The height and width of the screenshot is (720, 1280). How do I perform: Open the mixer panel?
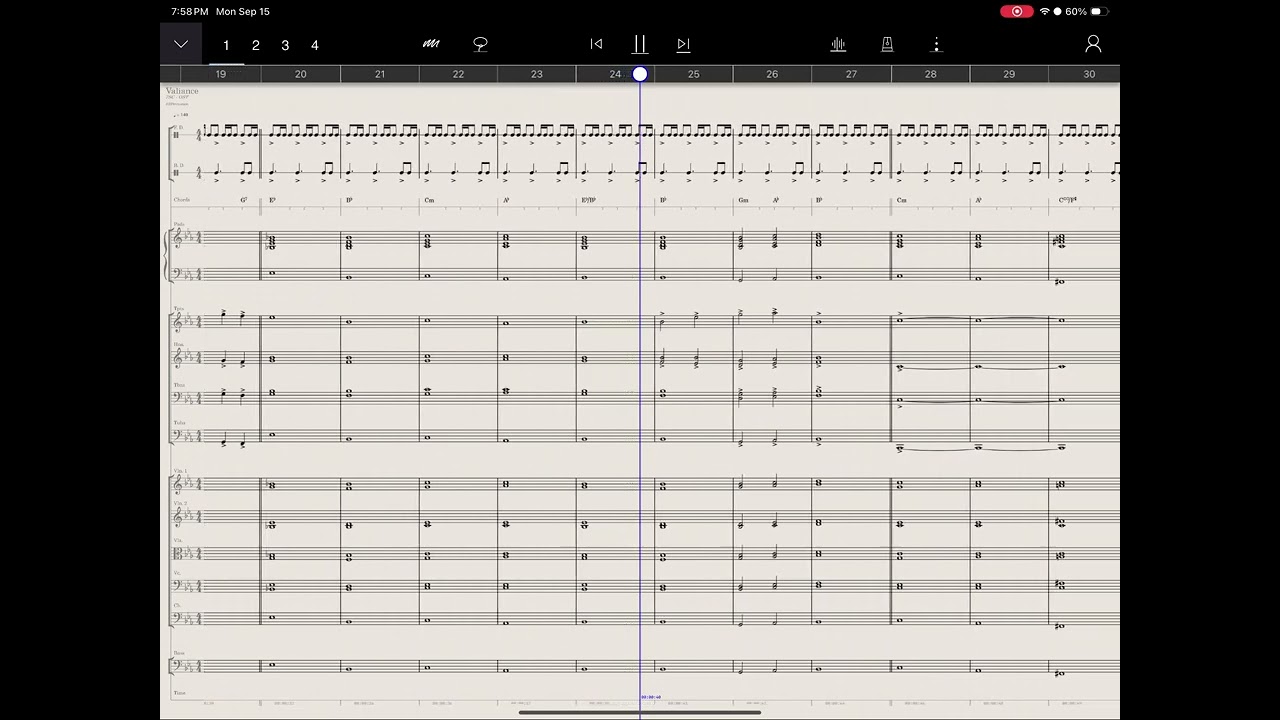(x=838, y=44)
